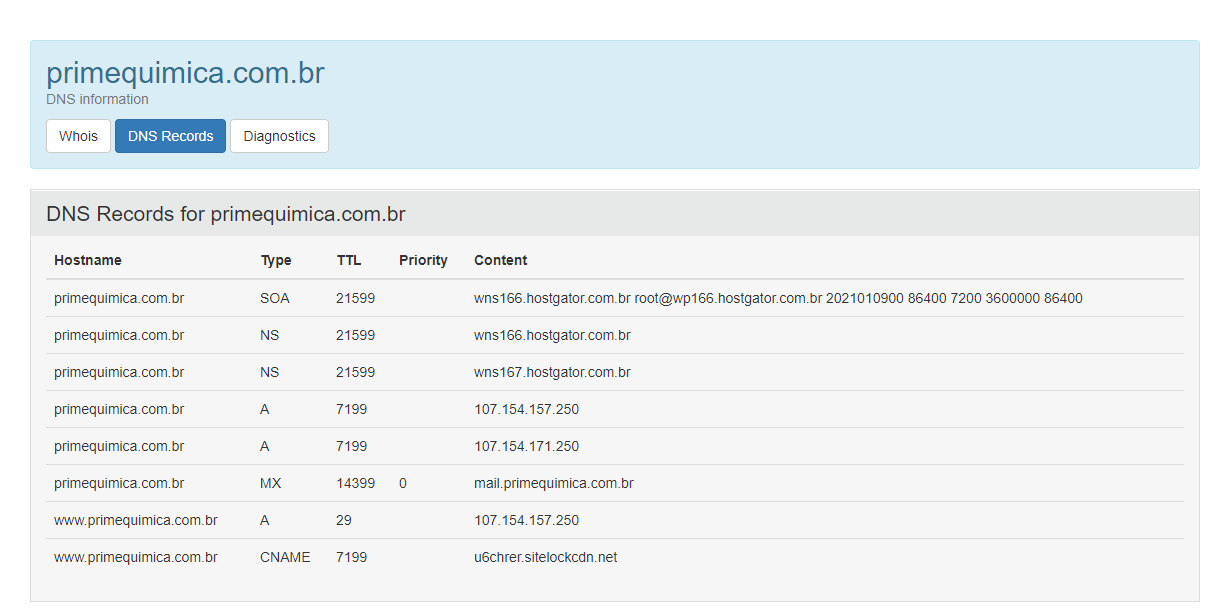Screen dimensions: 1225x615
Task: Click www.primequimica.com.br hostname in the CNAME row
Action: pyautogui.click(x=136, y=557)
